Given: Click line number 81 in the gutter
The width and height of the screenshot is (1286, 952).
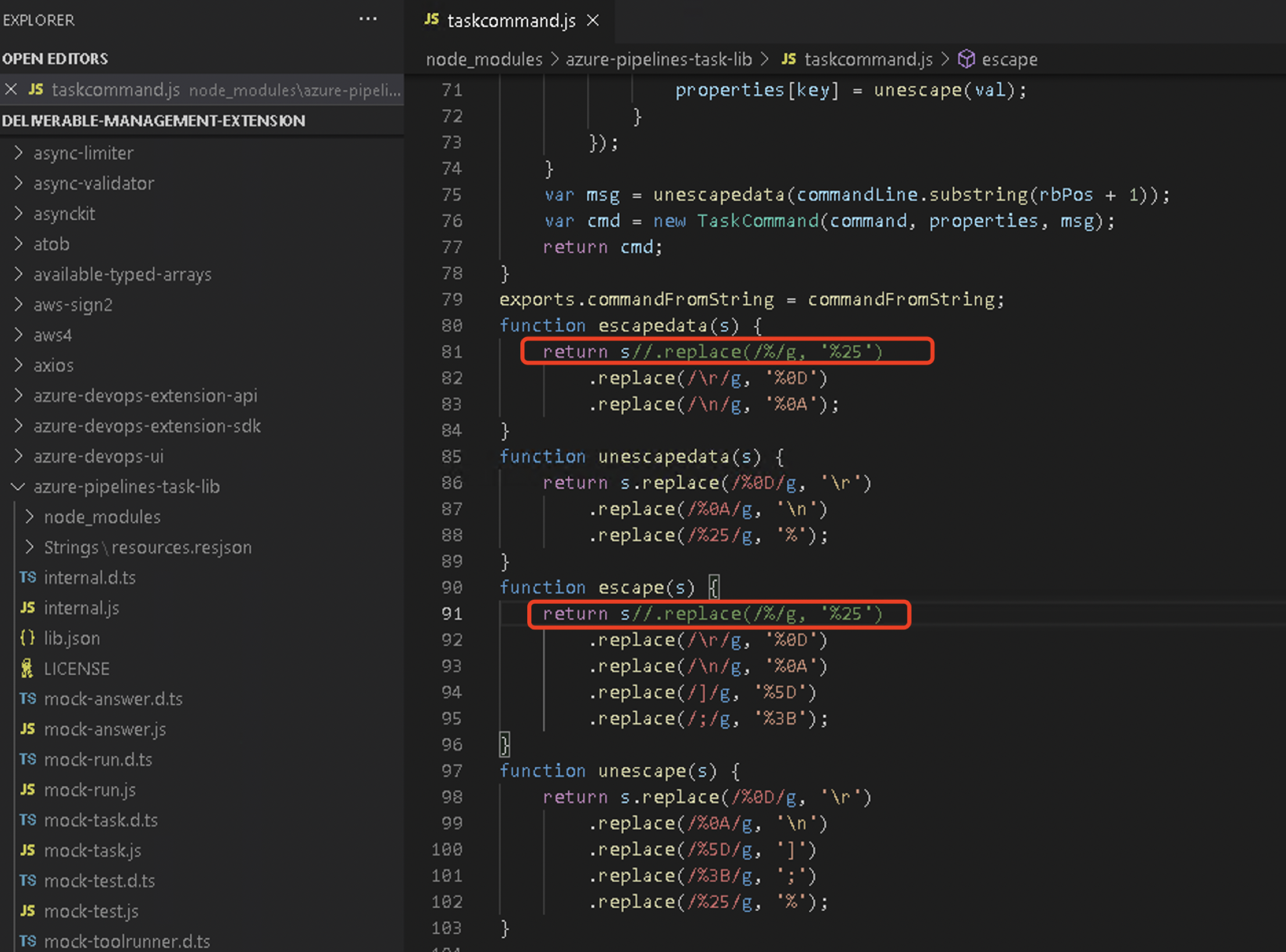Looking at the screenshot, I should point(452,352).
